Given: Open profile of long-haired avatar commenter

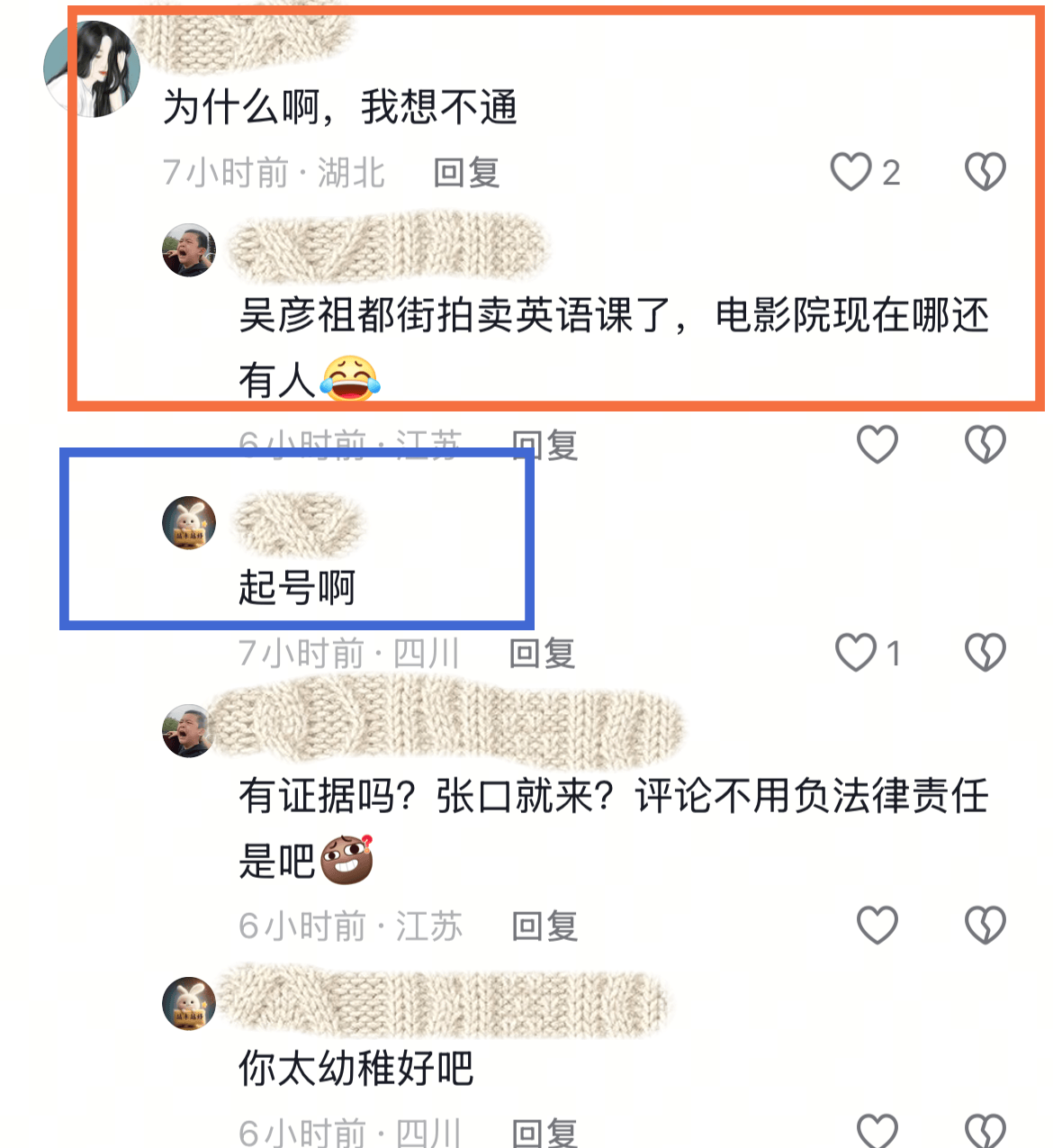Looking at the screenshot, I should [92, 69].
